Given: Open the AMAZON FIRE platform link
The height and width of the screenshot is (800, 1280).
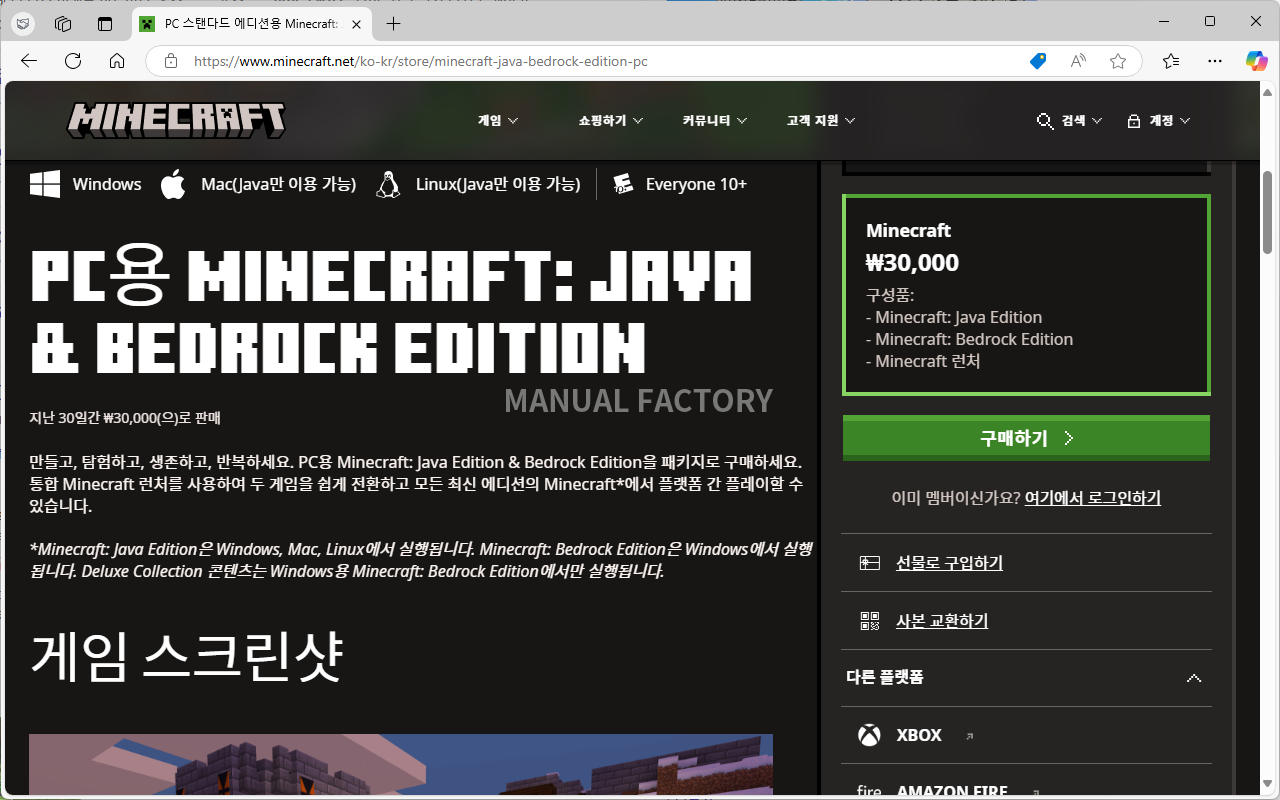Looking at the screenshot, I should click(x=952, y=791).
